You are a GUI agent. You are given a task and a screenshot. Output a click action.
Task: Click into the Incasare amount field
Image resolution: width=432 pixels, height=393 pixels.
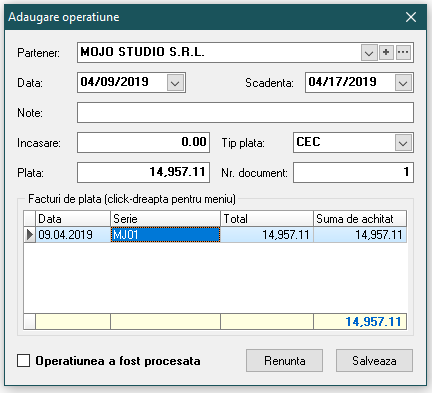(143, 143)
